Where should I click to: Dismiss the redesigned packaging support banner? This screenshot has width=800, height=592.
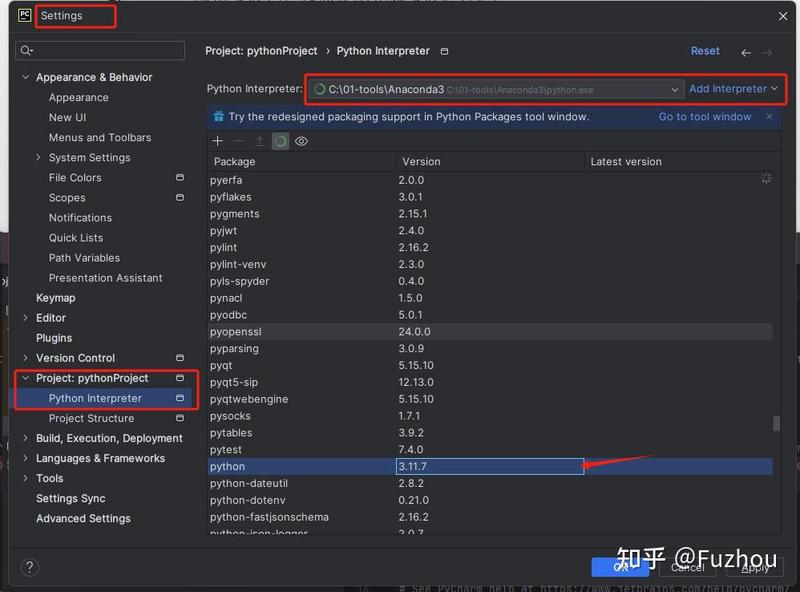click(x=769, y=116)
